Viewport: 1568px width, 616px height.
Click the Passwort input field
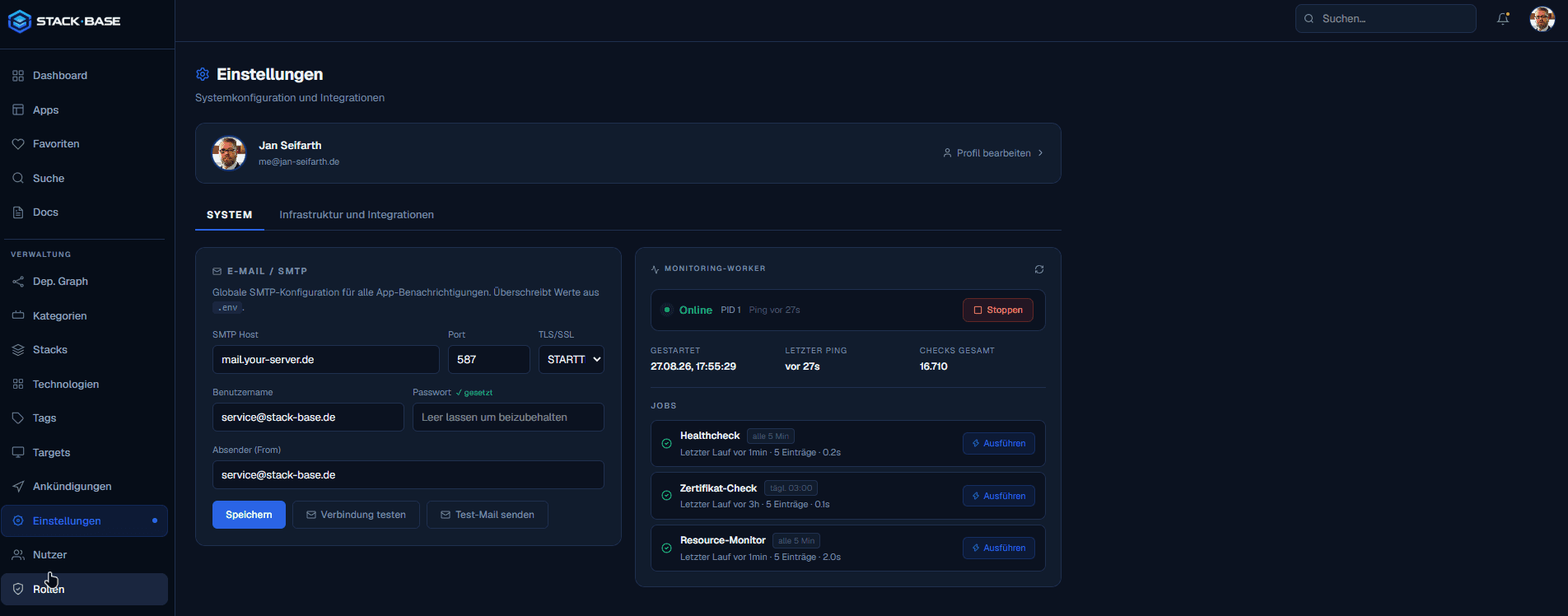click(508, 418)
